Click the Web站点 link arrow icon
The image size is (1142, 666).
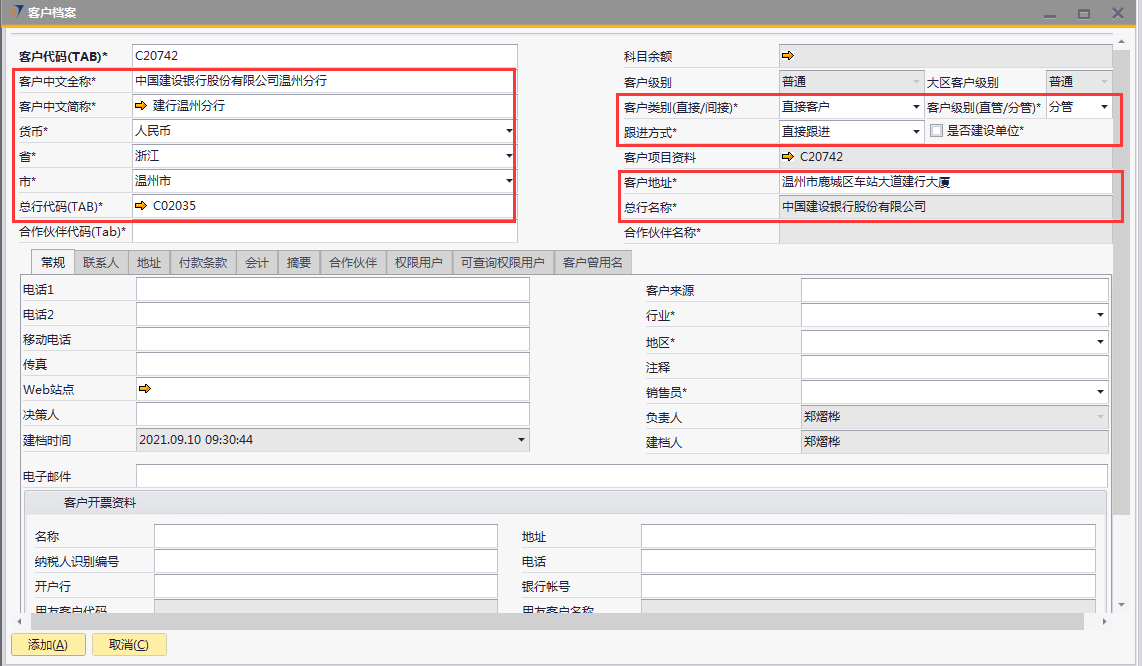click(x=144, y=389)
